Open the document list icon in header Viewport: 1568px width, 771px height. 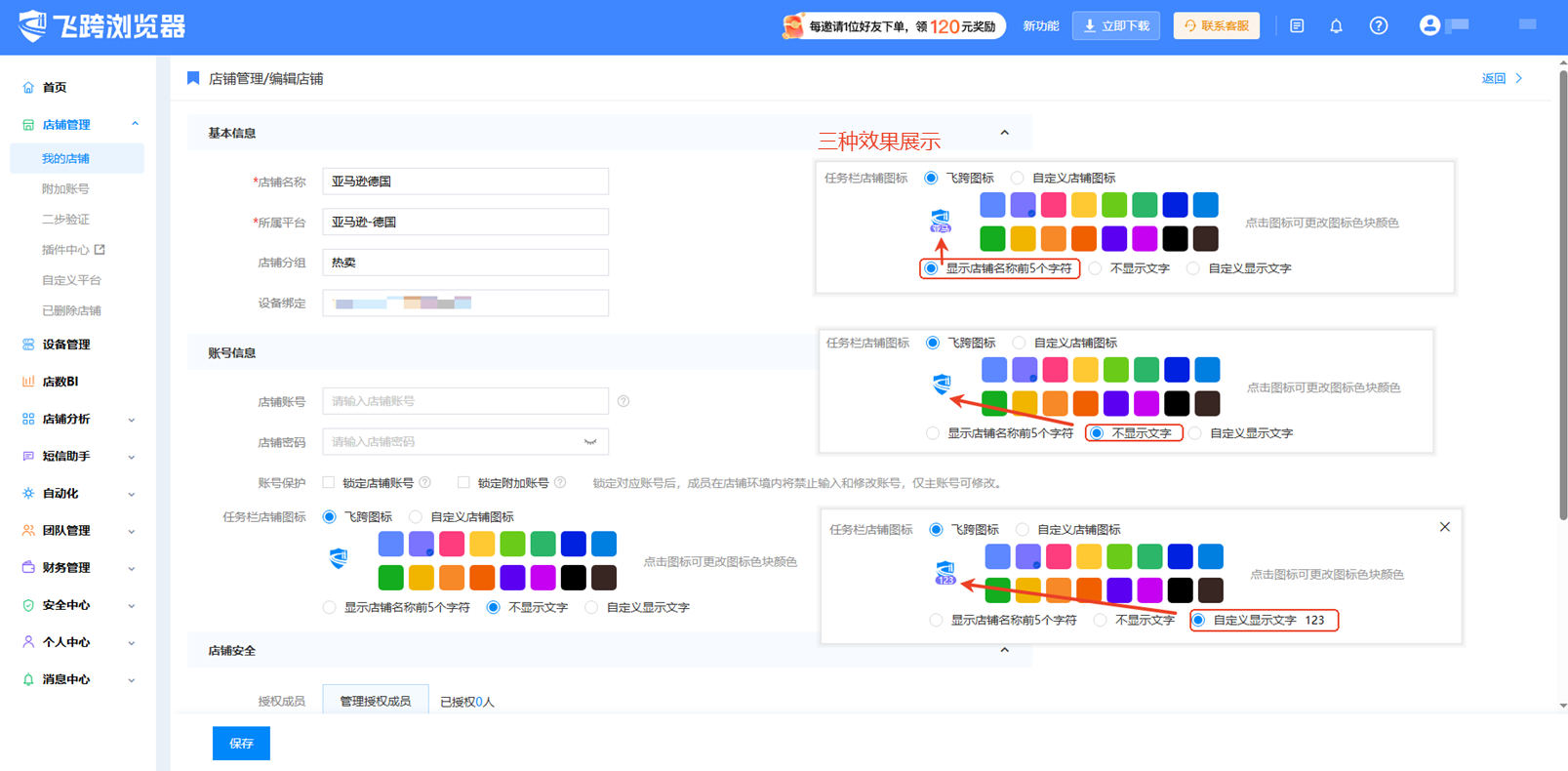click(1297, 26)
